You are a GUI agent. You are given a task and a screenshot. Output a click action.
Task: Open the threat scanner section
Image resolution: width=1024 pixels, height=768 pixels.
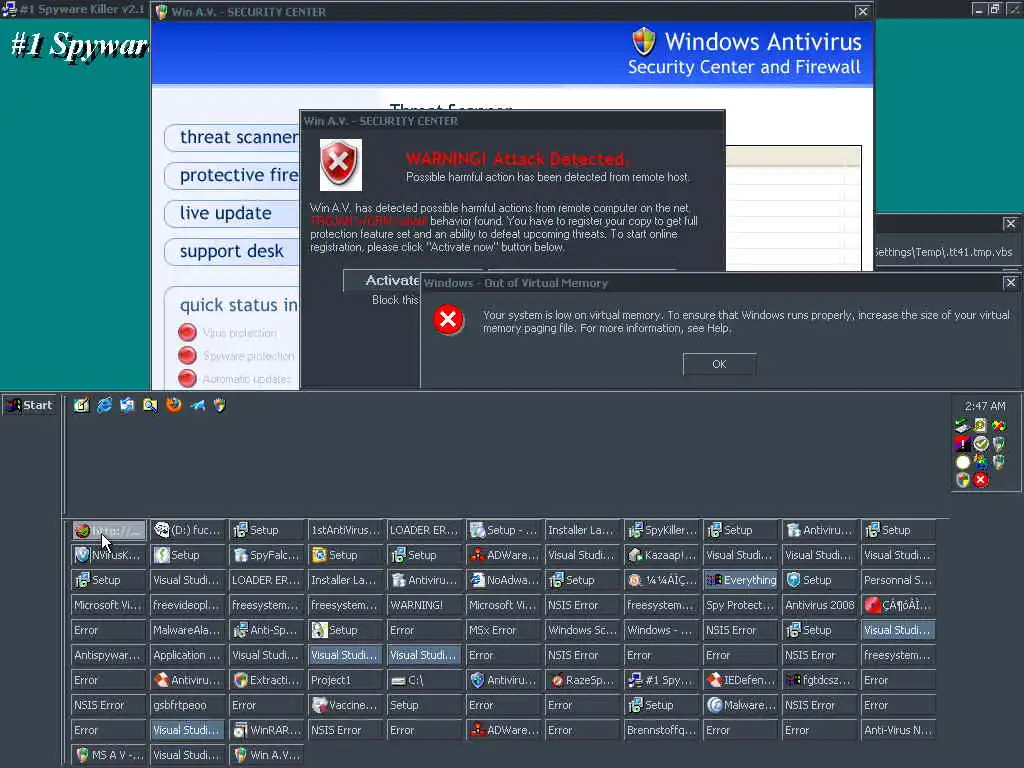pos(232,138)
